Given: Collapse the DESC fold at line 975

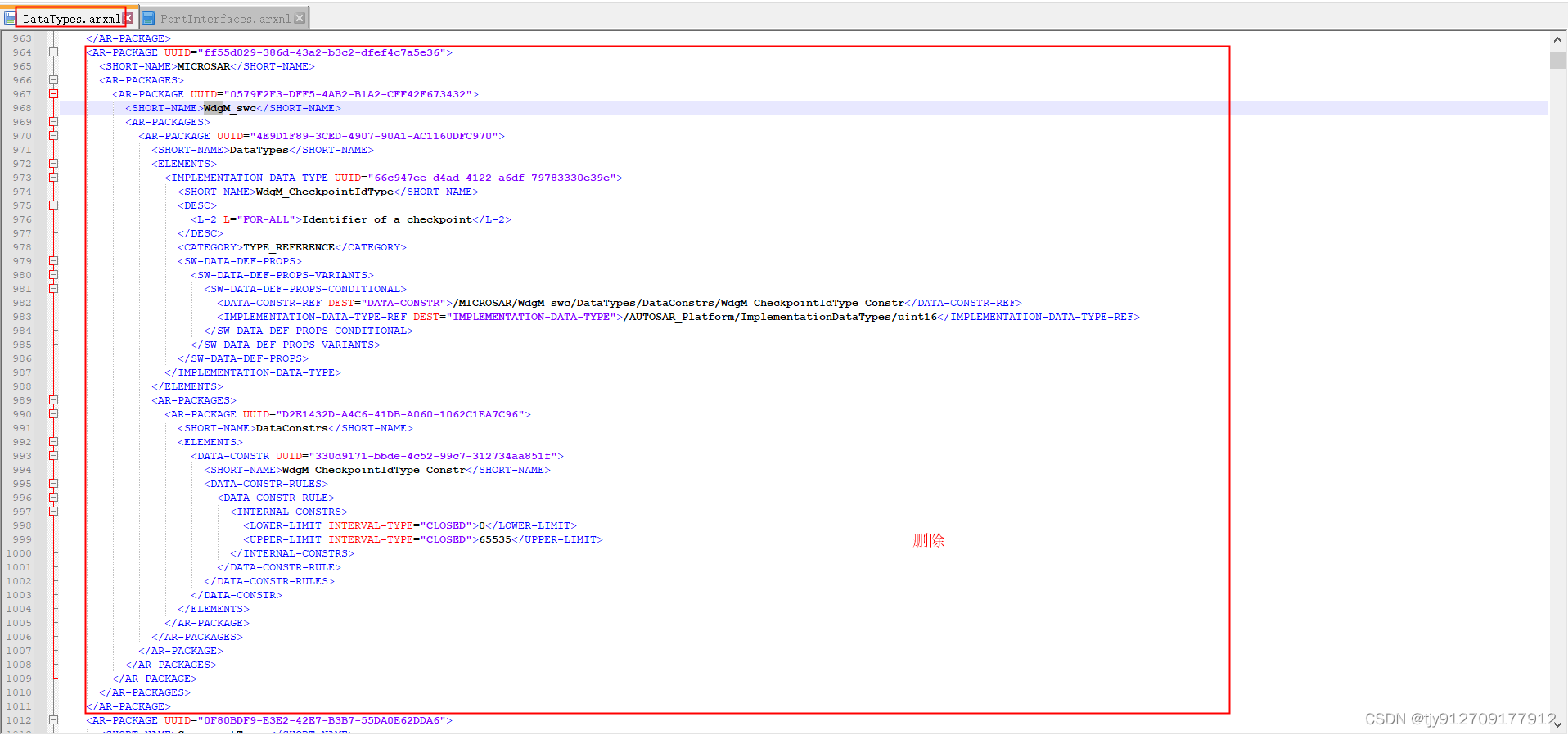Looking at the screenshot, I should click(54, 205).
